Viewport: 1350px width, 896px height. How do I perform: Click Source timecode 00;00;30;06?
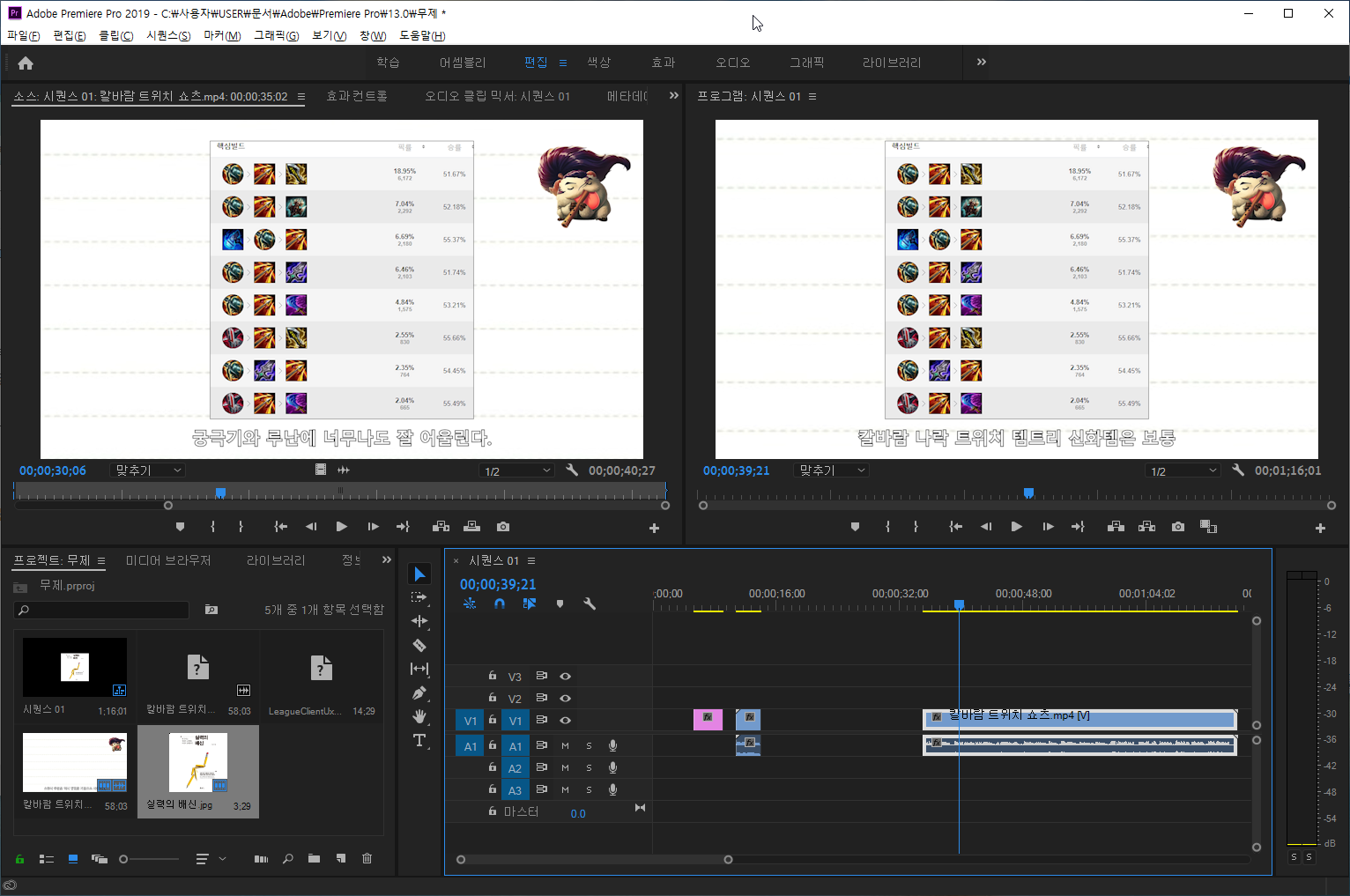(53, 470)
